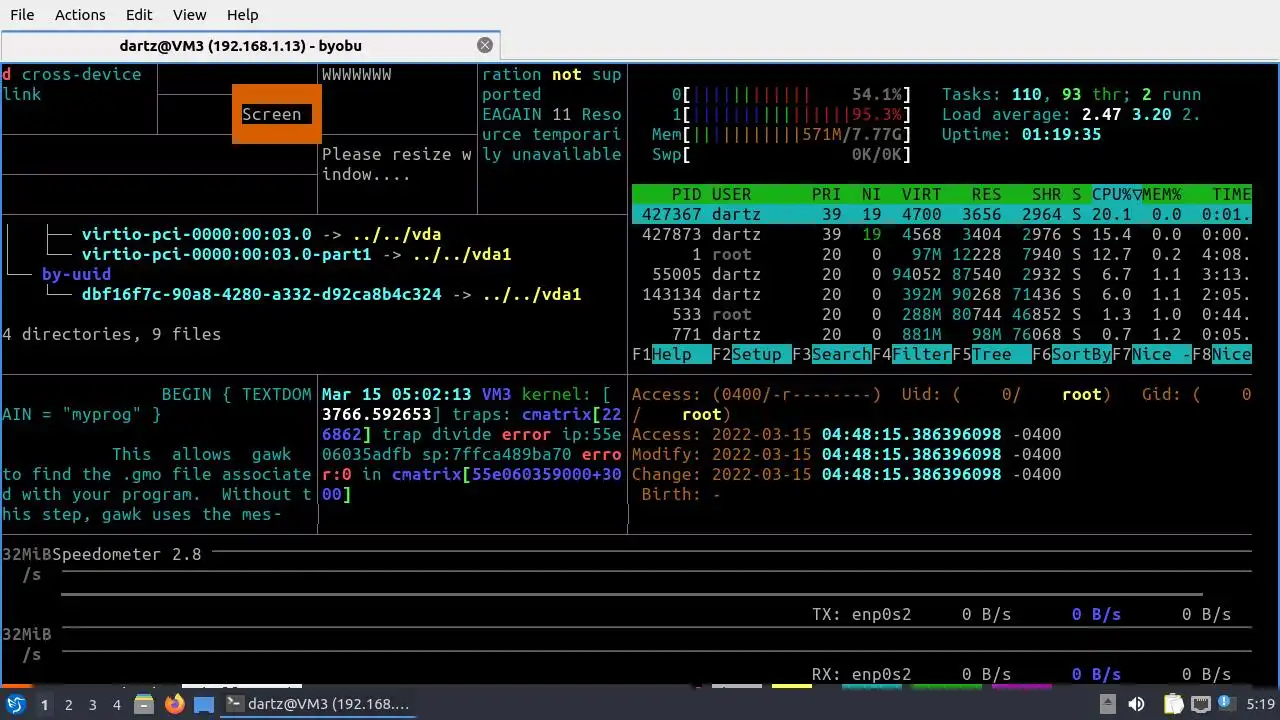Image resolution: width=1280 pixels, height=720 pixels.
Task: Sort htop by MEM% column header
Action: pyautogui.click(x=1162, y=194)
